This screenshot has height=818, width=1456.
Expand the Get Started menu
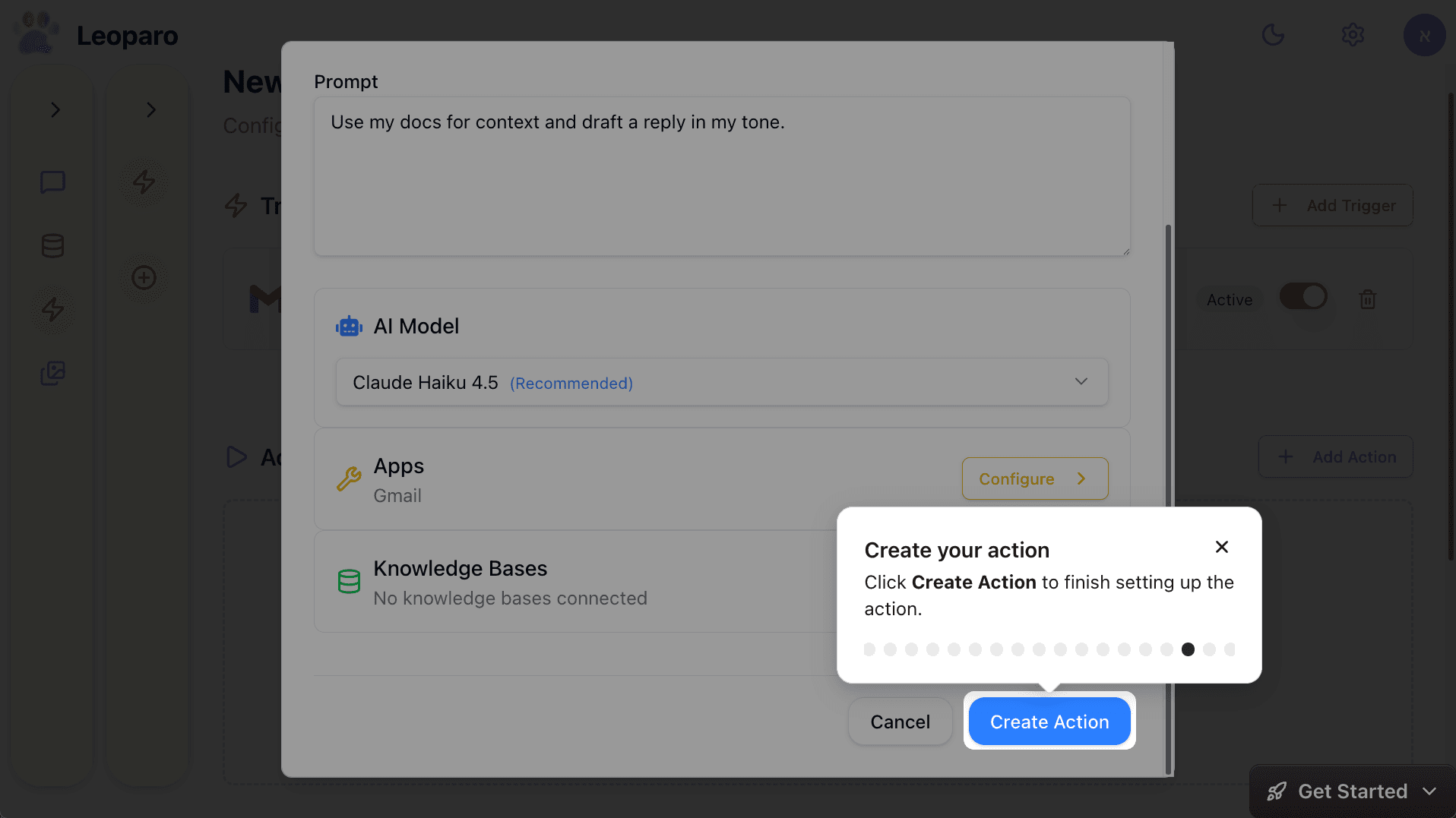point(1352,791)
